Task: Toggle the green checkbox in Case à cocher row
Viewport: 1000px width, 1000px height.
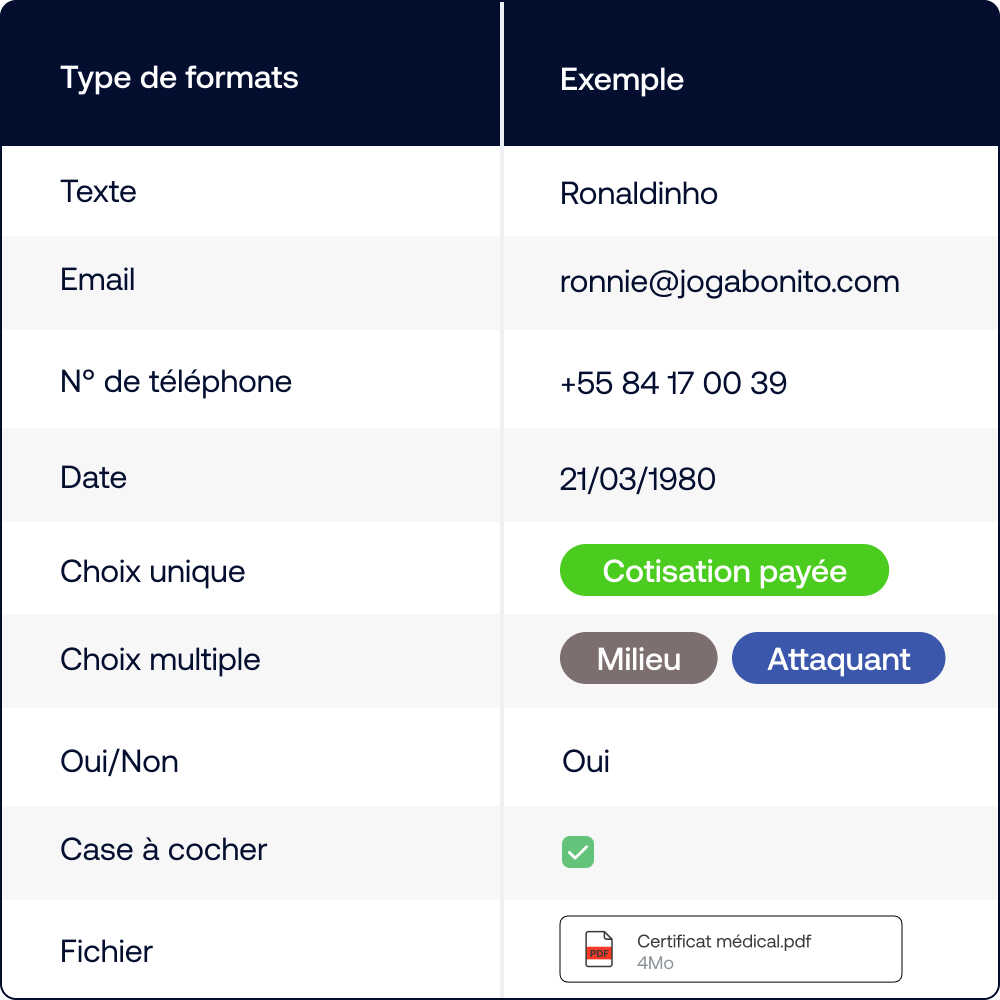Action: click(x=578, y=851)
